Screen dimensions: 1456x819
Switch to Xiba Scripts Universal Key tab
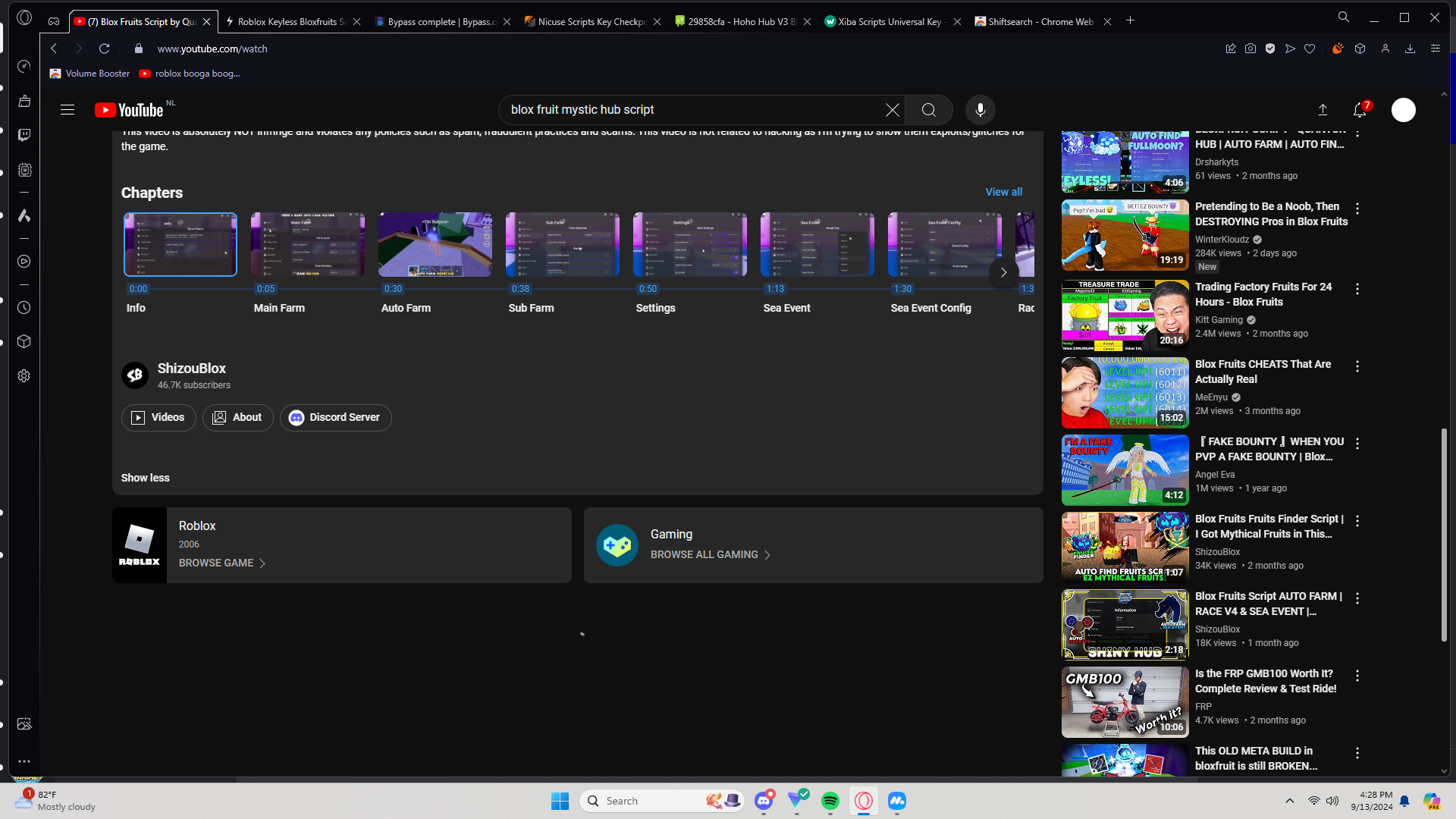(893, 21)
